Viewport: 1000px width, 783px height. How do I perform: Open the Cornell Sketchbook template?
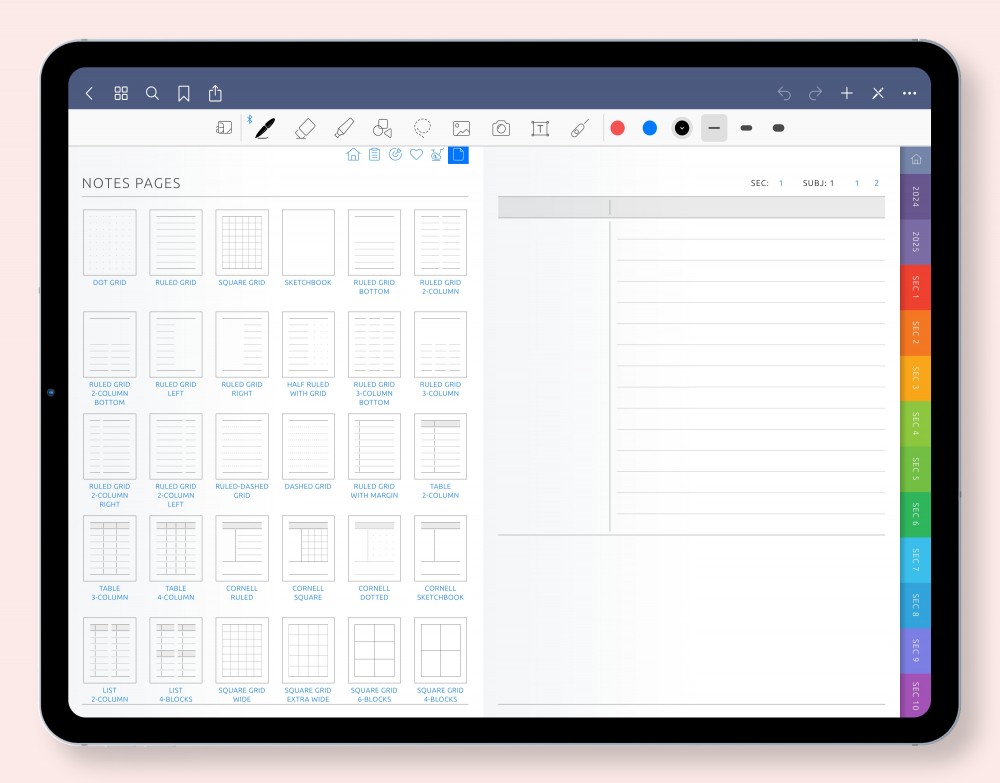point(441,548)
